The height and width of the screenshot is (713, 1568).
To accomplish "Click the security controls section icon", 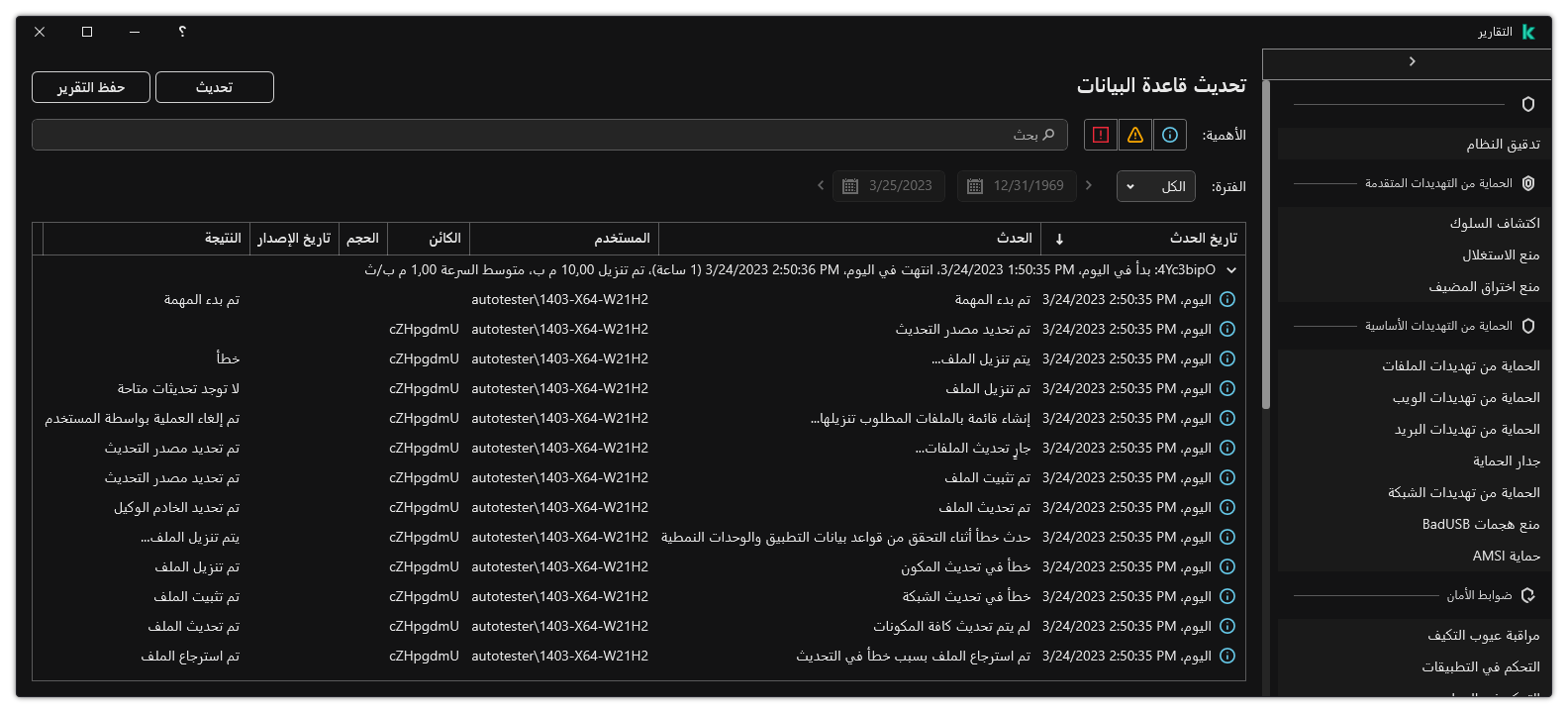I will 1528,595.
